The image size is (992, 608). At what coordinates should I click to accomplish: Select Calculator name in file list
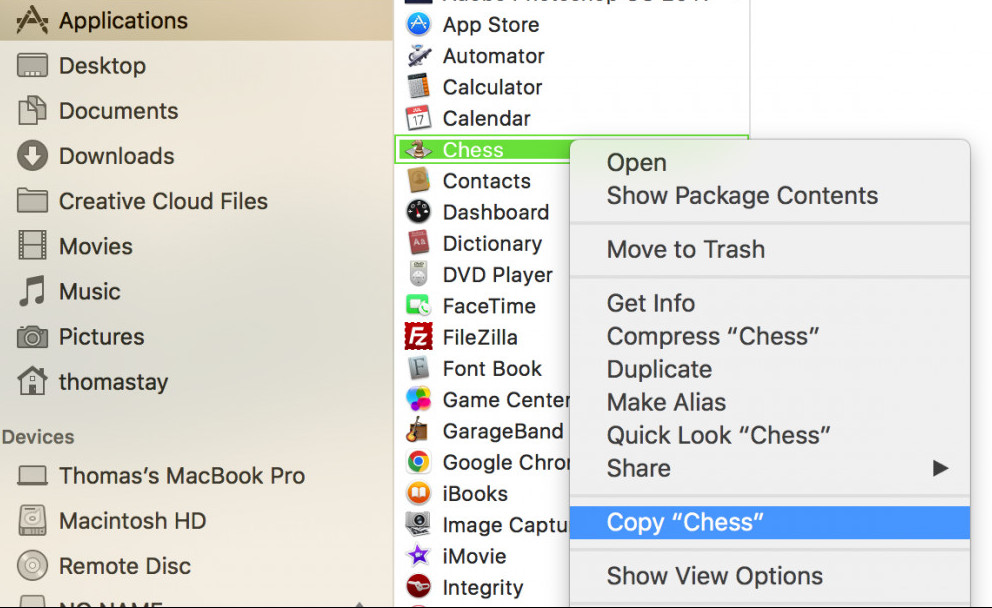coord(492,87)
